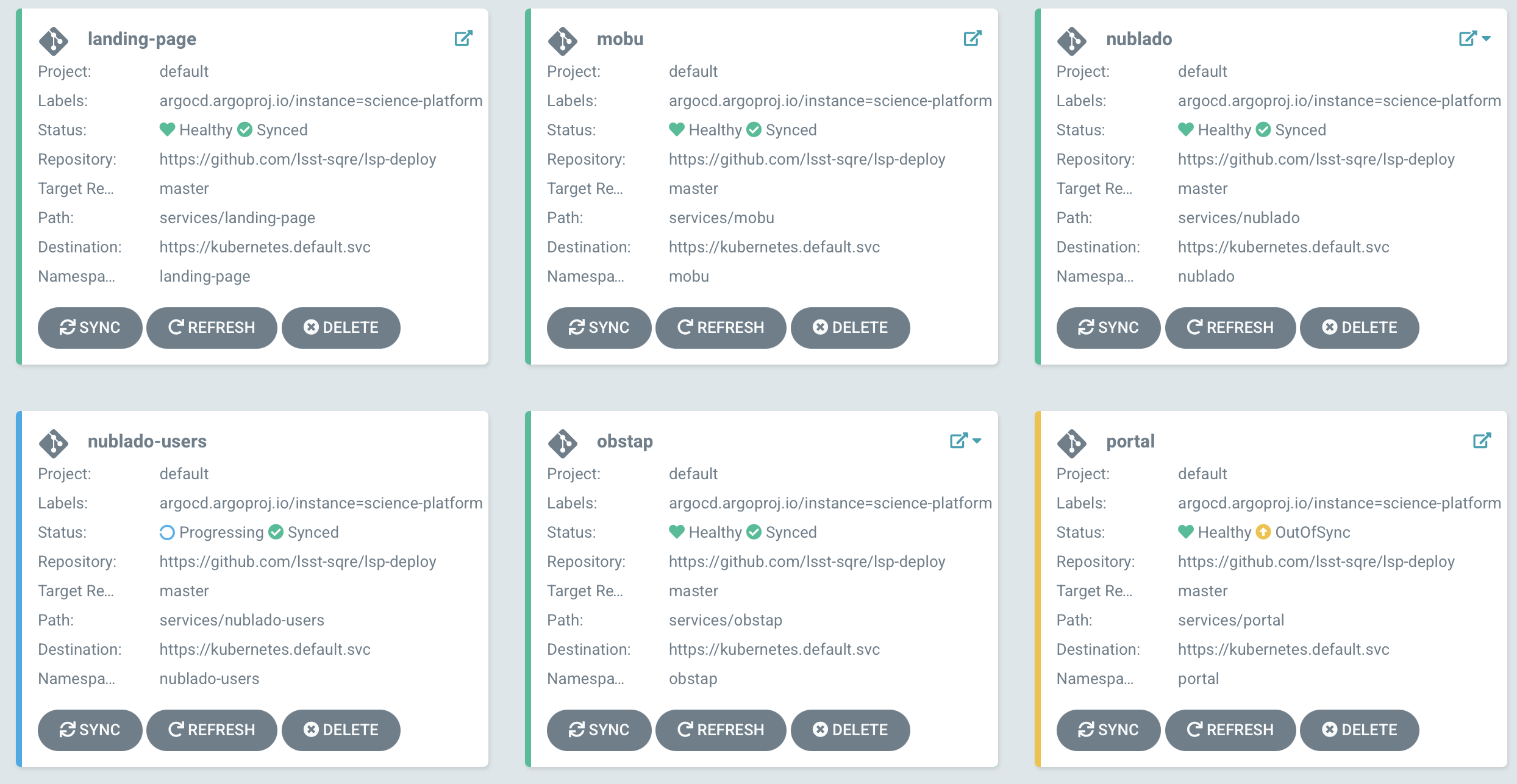The width and height of the screenshot is (1517, 784).
Task: Refresh the portal application
Action: (1230, 730)
